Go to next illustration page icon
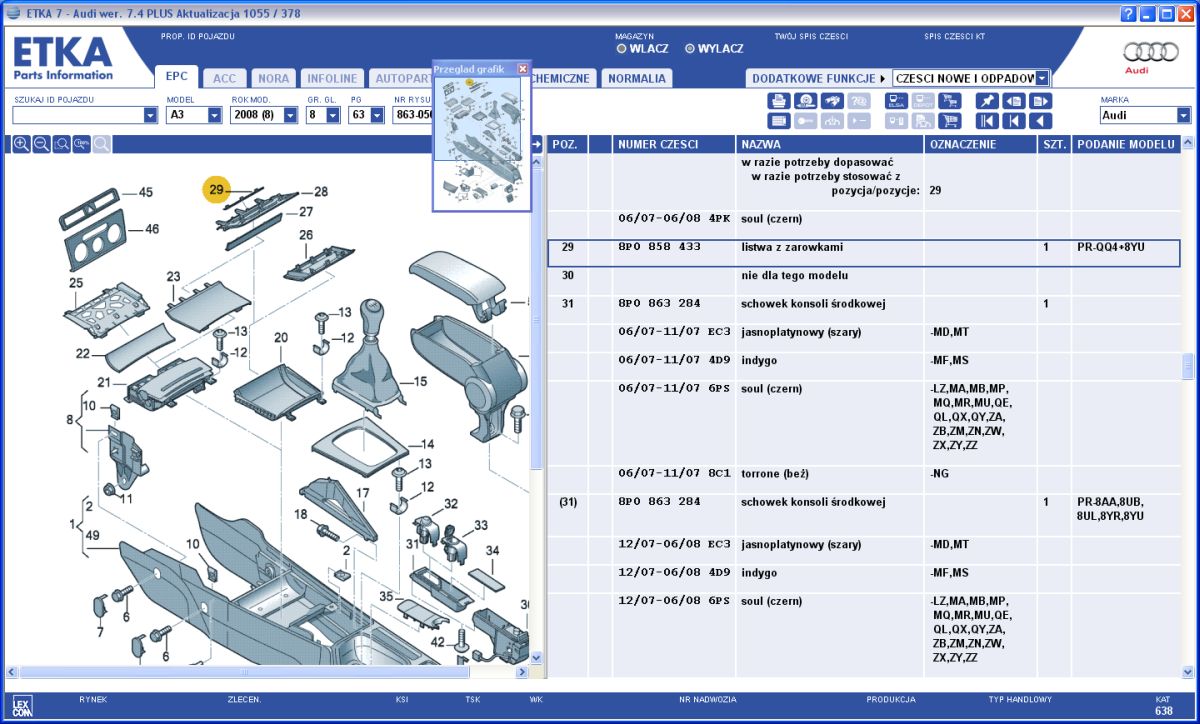Image resolution: width=1200 pixels, height=724 pixels. (1040, 101)
